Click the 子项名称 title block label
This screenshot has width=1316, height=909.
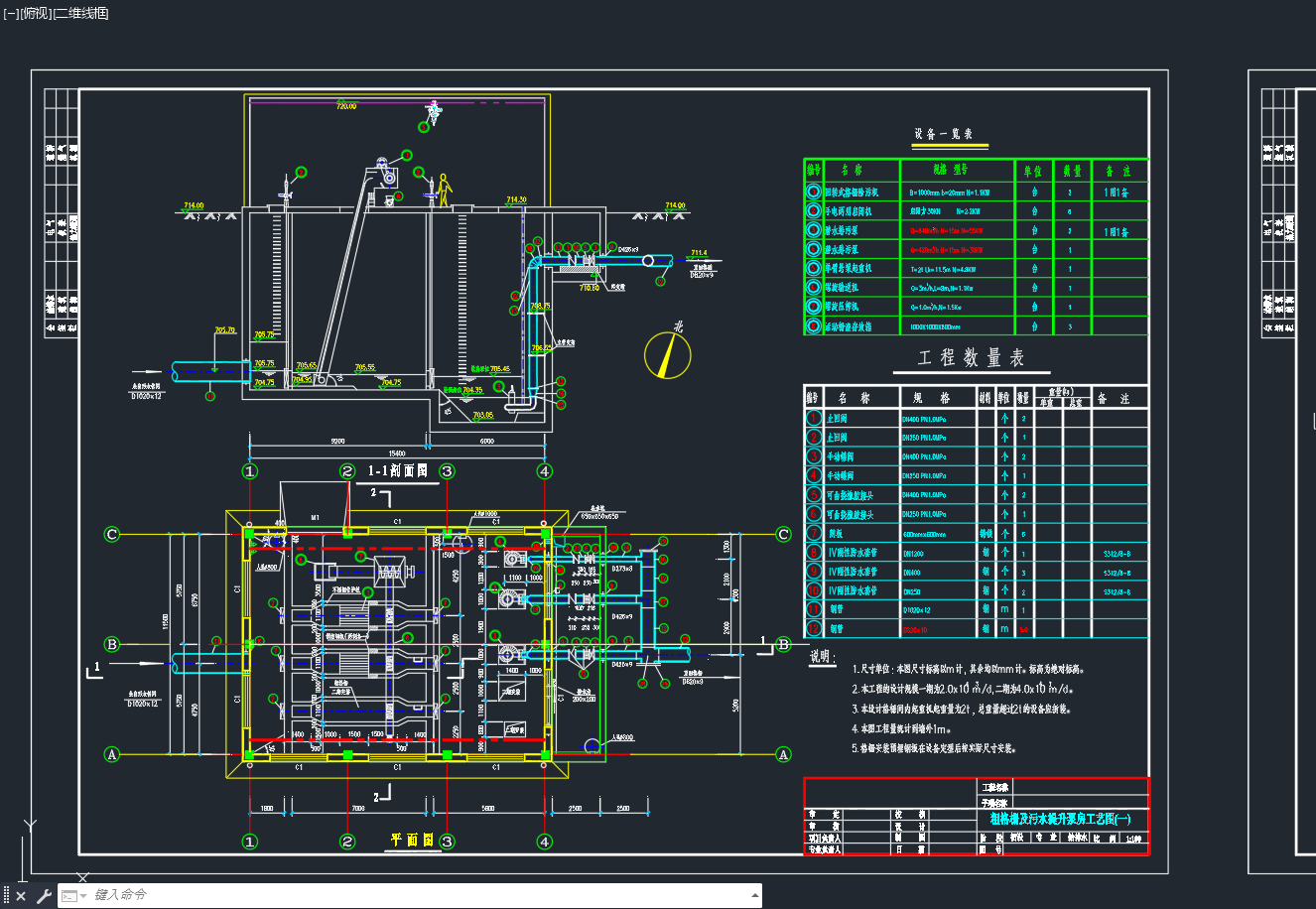pyautogui.click(x=994, y=802)
